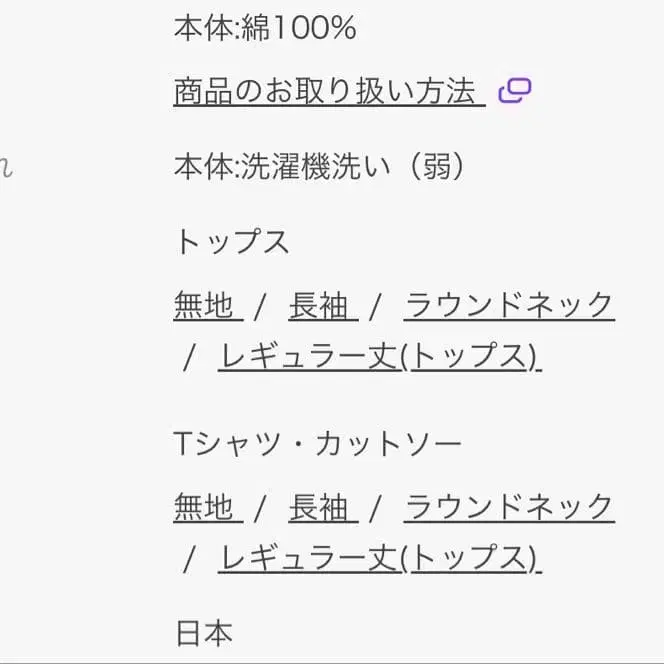This screenshot has width=664, height=664.
Task: Click the slash before レギュラー丈 under Tシャツ・カットソー
Action: point(189,560)
